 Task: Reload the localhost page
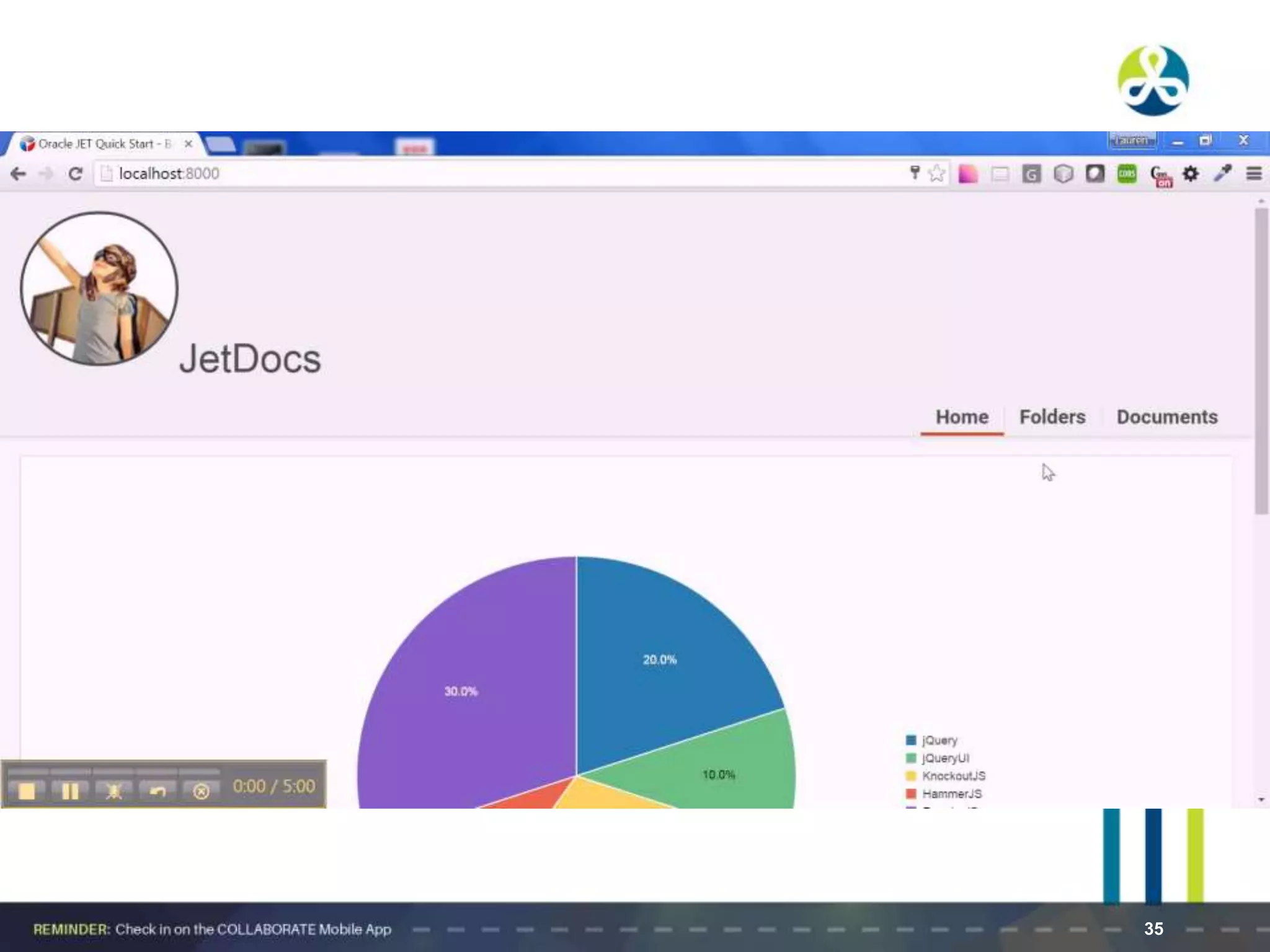[x=75, y=174]
